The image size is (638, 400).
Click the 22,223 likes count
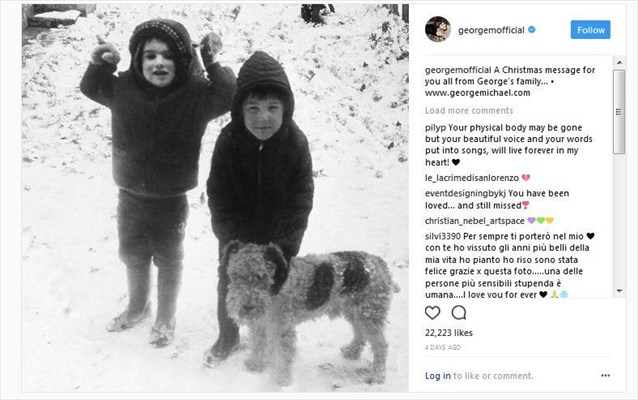tap(449, 333)
